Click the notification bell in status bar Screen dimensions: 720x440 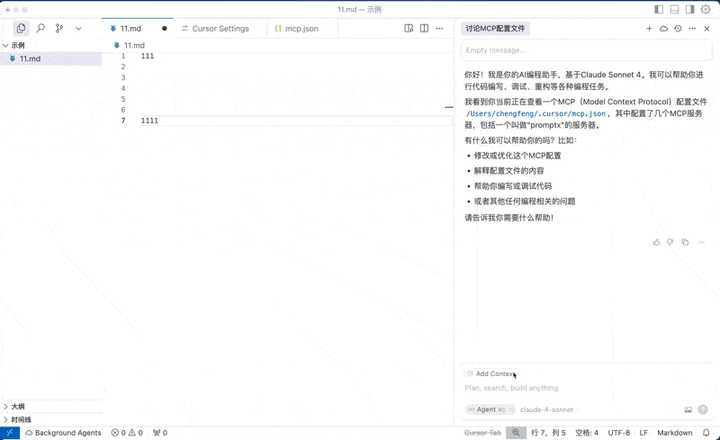706,433
